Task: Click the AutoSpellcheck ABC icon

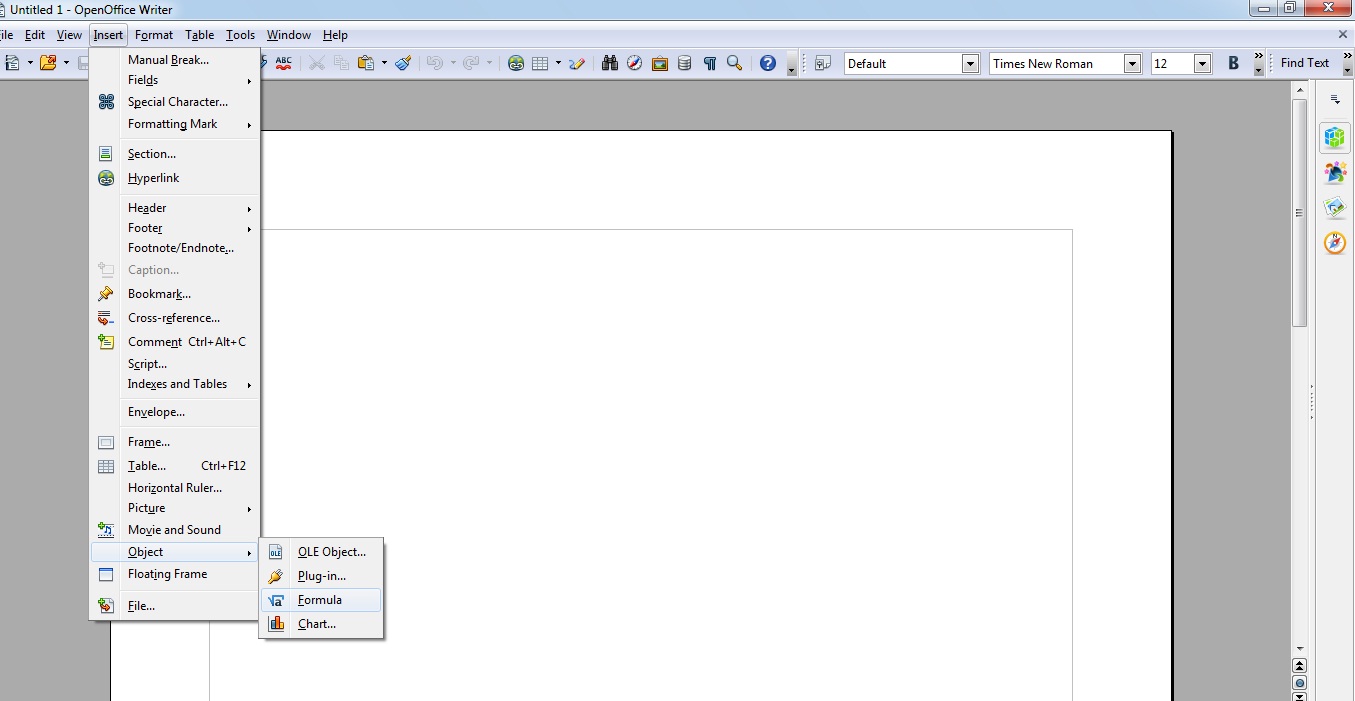Action: click(284, 63)
